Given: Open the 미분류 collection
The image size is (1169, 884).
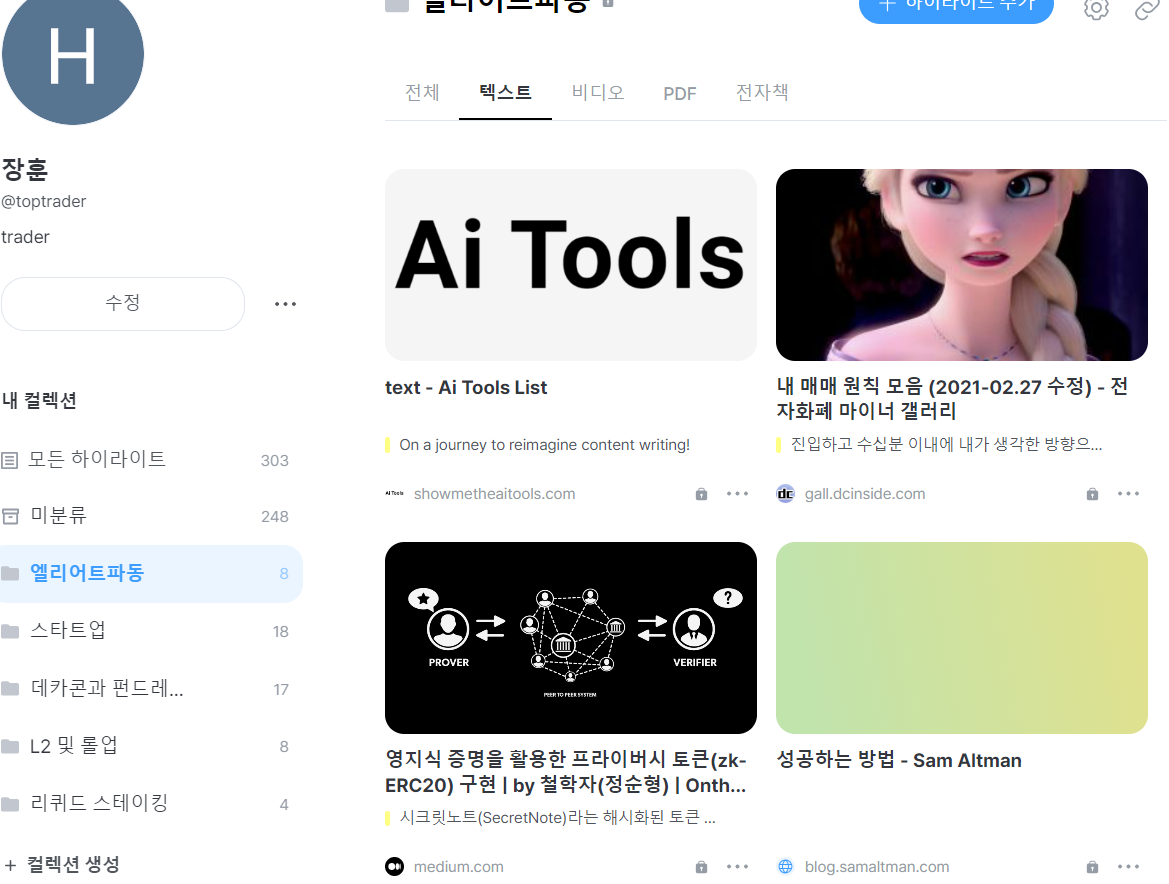Looking at the screenshot, I should pyautogui.click(x=151, y=516).
